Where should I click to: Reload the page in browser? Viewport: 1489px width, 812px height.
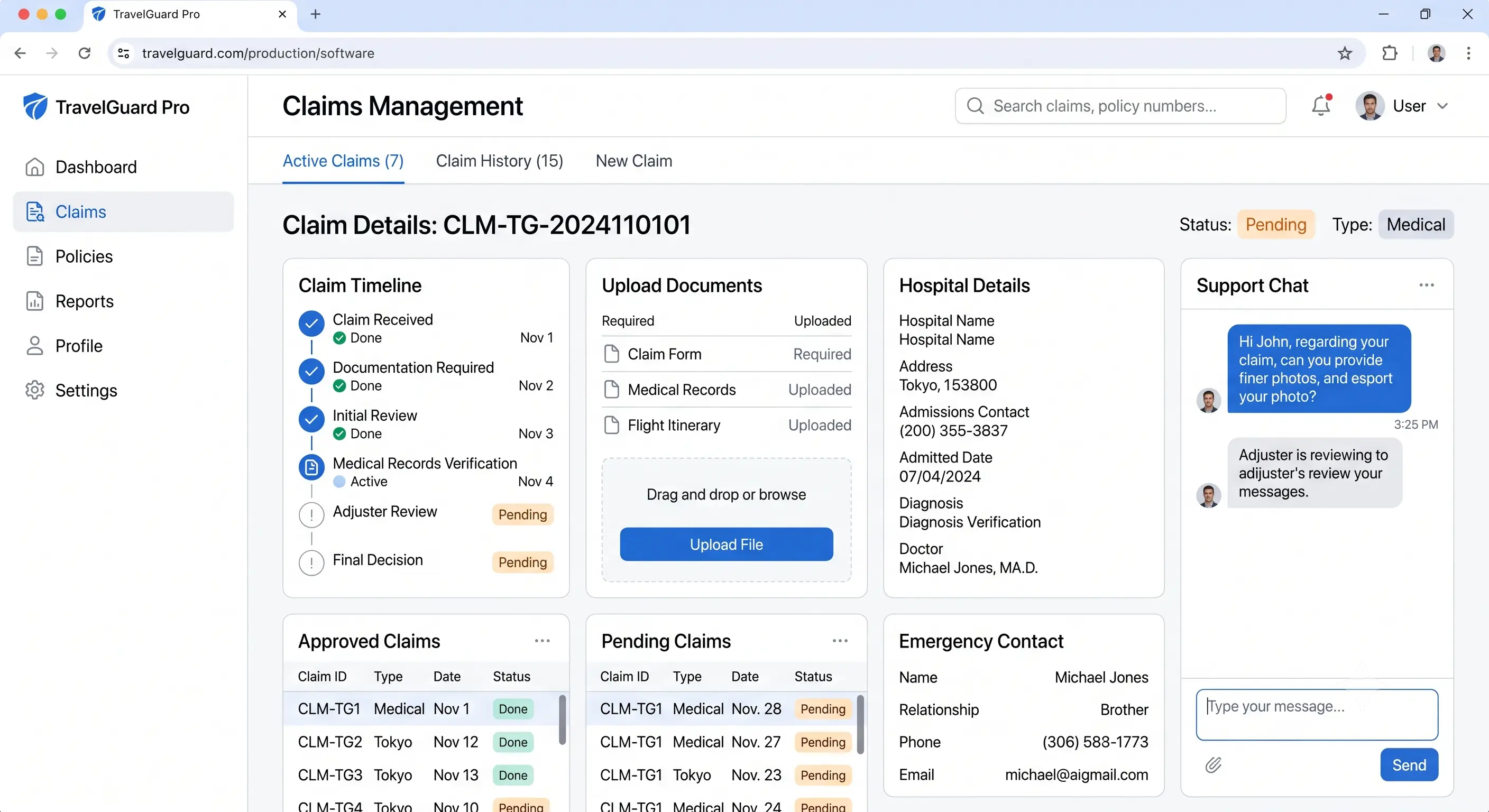[85, 53]
